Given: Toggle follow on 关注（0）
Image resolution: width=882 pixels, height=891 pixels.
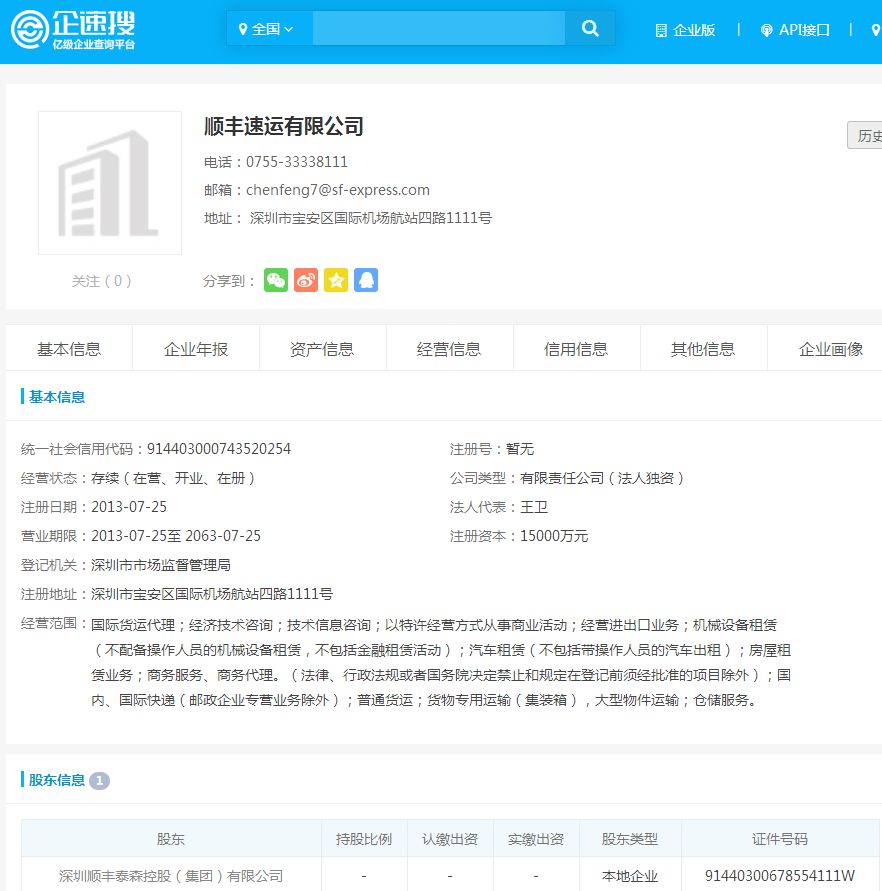Looking at the screenshot, I should pyautogui.click(x=102, y=281).
